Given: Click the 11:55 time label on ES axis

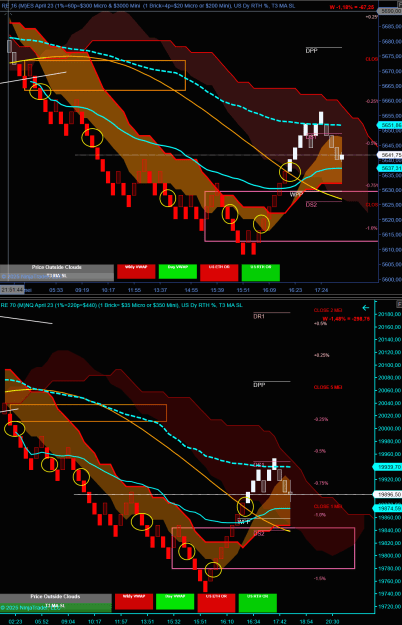Looking at the screenshot, I should point(134,290).
